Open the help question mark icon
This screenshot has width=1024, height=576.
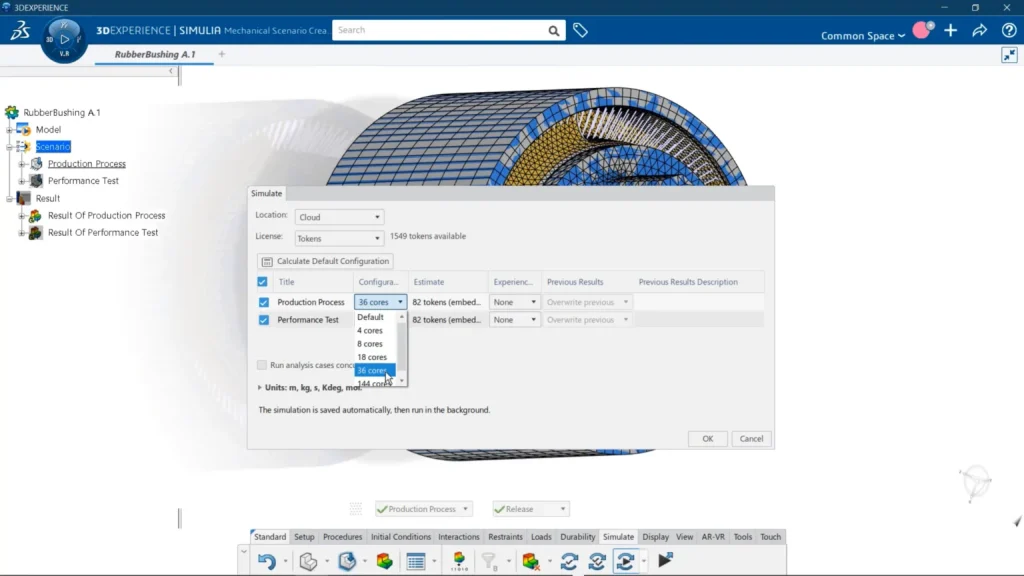(x=1009, y=30)
